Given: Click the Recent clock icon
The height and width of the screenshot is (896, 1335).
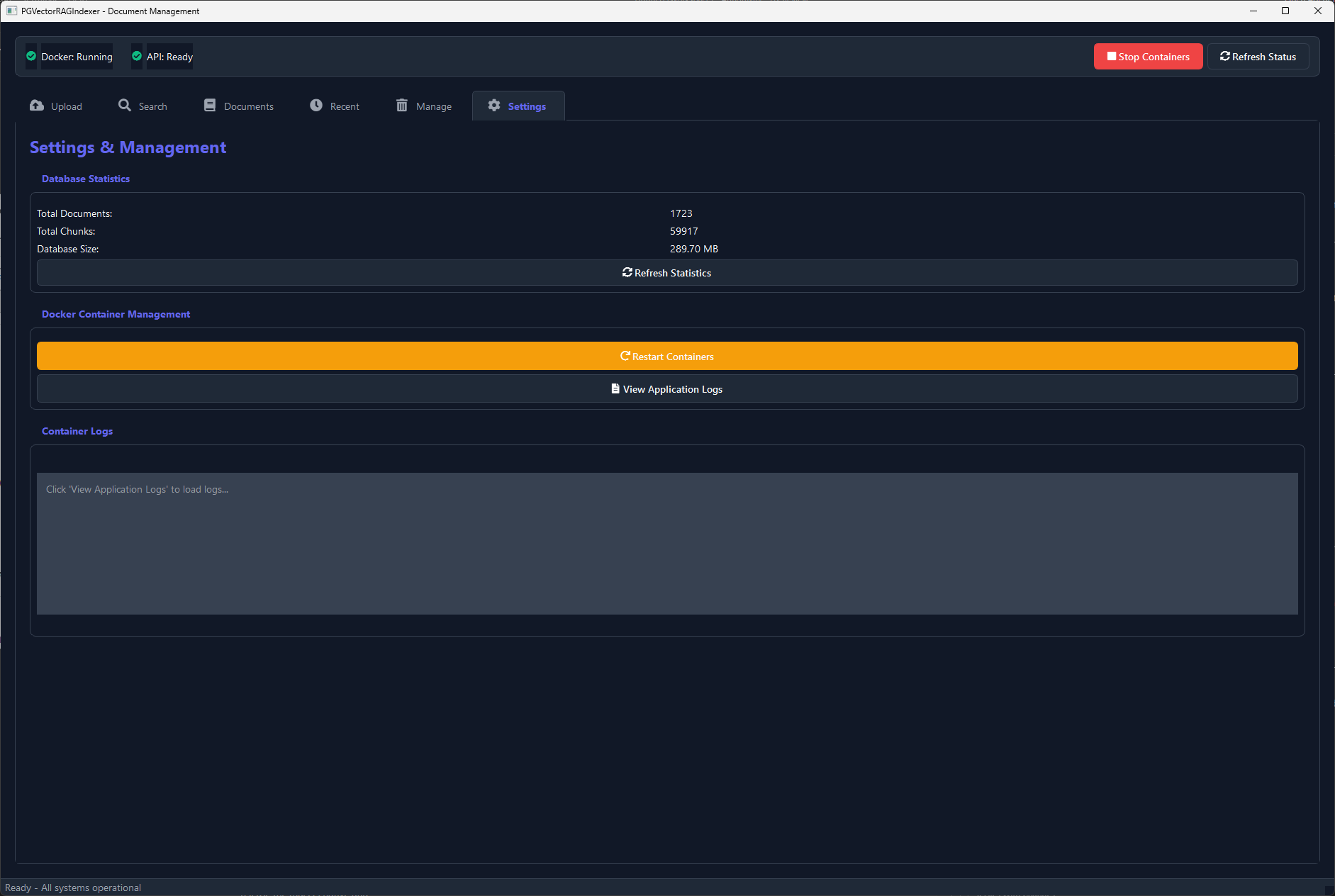Looking at the screenshot, I should (316, 105).
